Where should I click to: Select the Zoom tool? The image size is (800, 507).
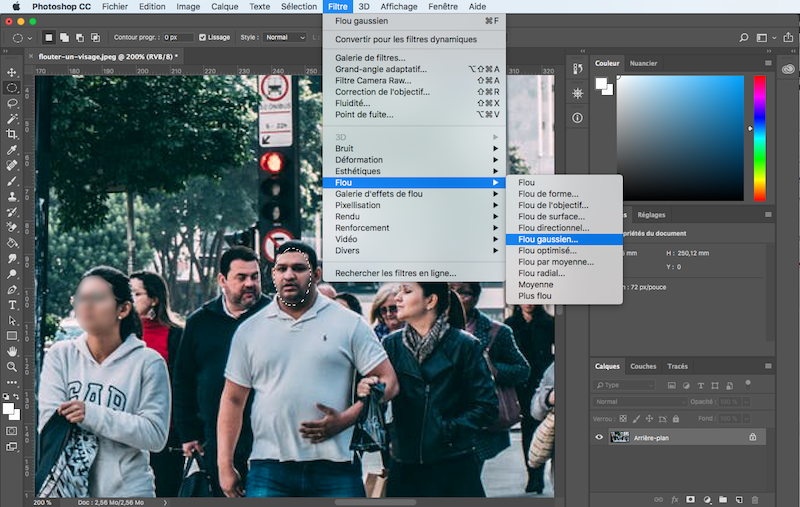12,367
